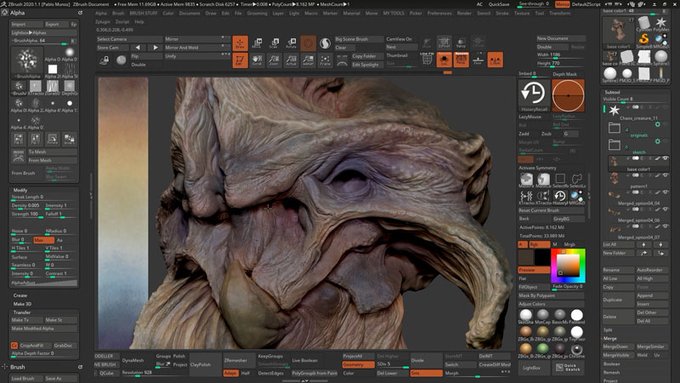Viewport: 680px width, 383px height.
Task: Select the large BrushAlpha thumbnail
Action: pos(27,62)
